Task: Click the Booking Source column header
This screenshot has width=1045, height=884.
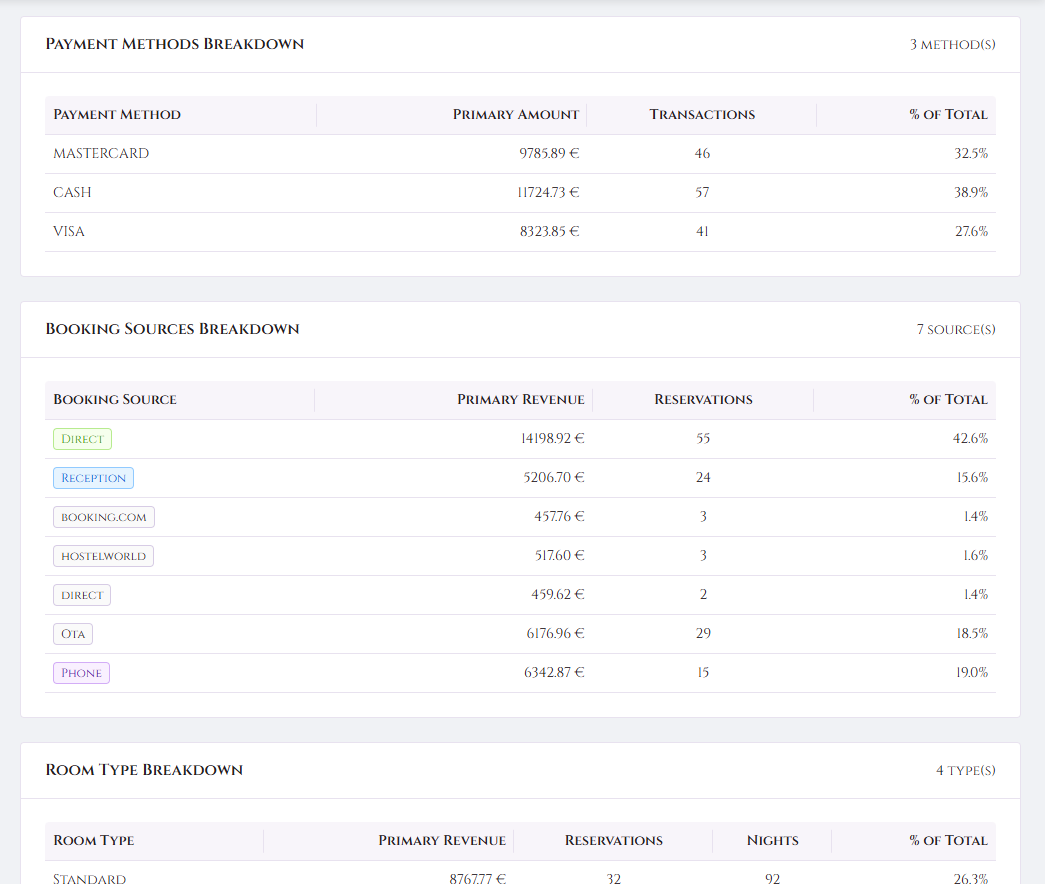Action: [115, 400]
